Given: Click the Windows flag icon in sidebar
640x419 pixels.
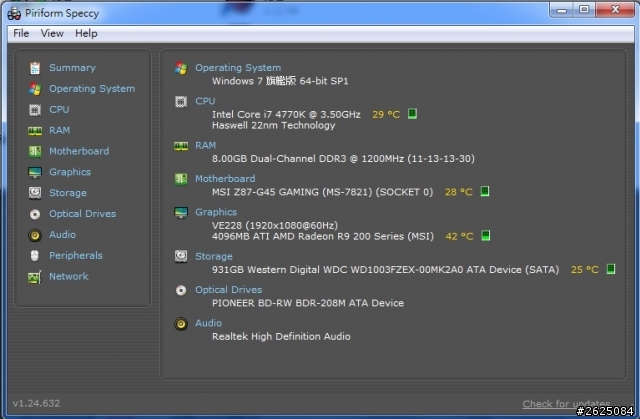Looking at the screenshot, I should [35, 89].
